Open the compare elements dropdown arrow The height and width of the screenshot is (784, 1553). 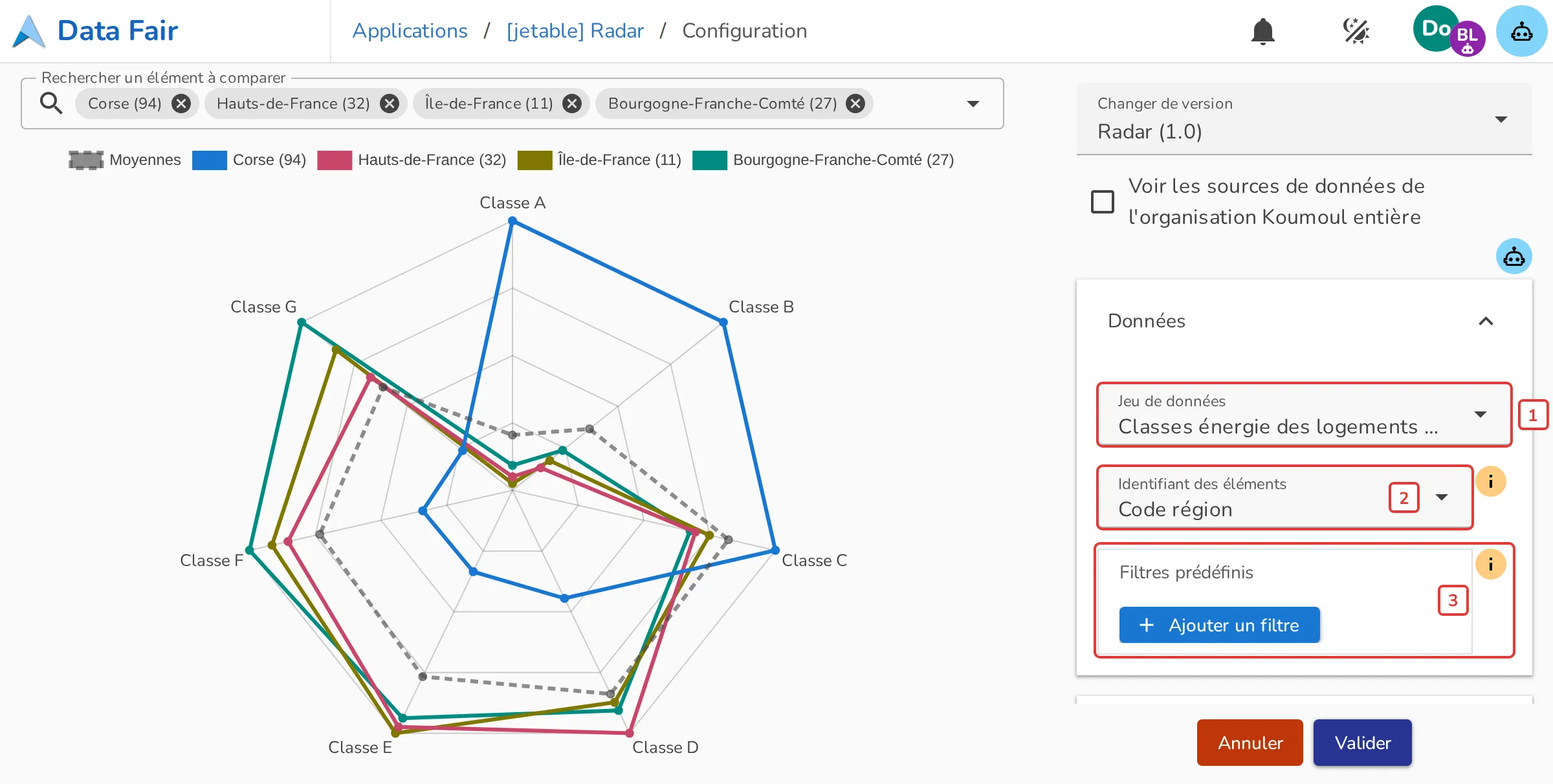click(x=973, y=103)
